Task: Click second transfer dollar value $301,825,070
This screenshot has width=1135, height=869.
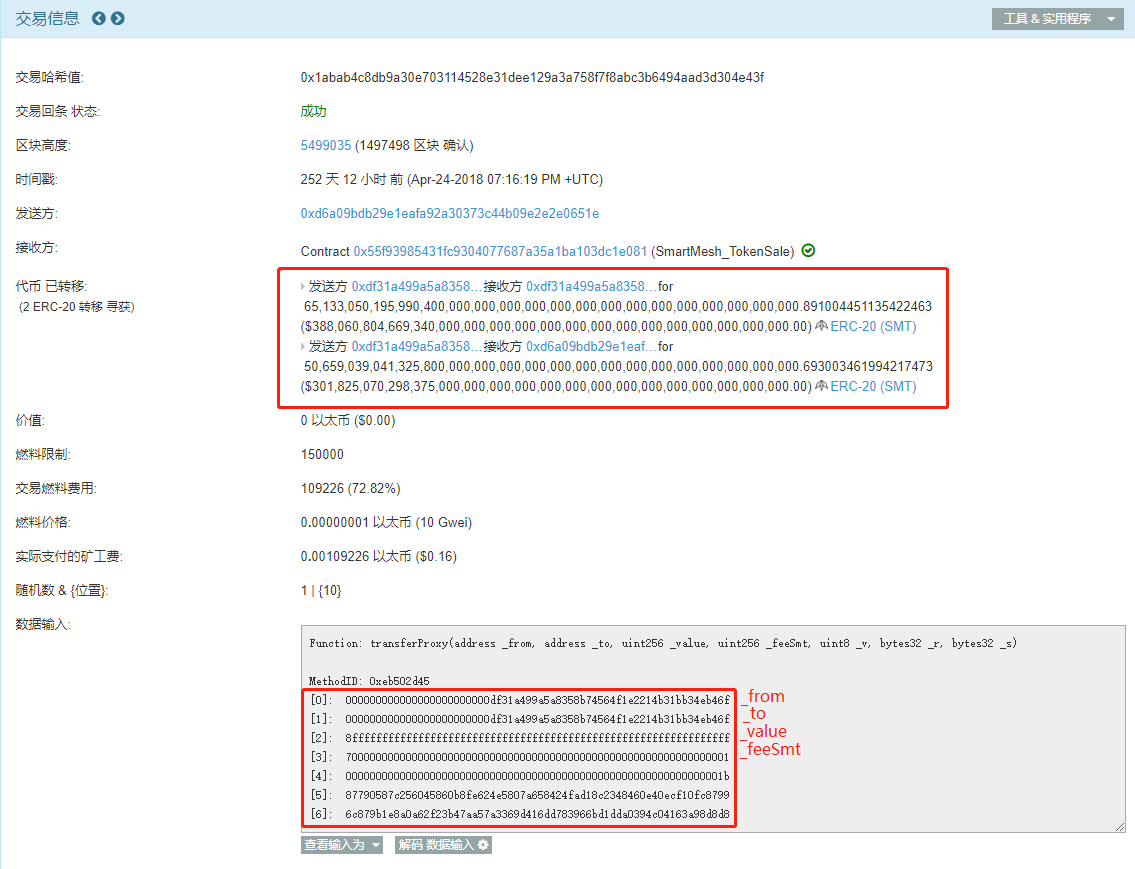Action: point(556,386)
